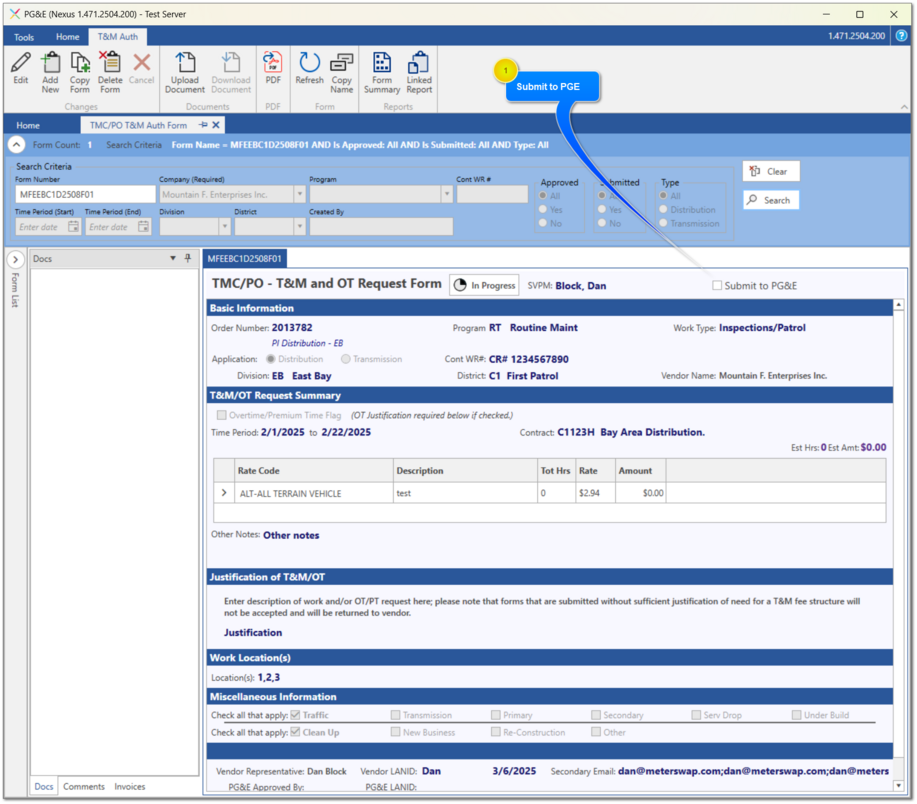This screenshot has width=917, height=804.
Task: Click the Form Number input field
Action: click(x=85, y=194)
